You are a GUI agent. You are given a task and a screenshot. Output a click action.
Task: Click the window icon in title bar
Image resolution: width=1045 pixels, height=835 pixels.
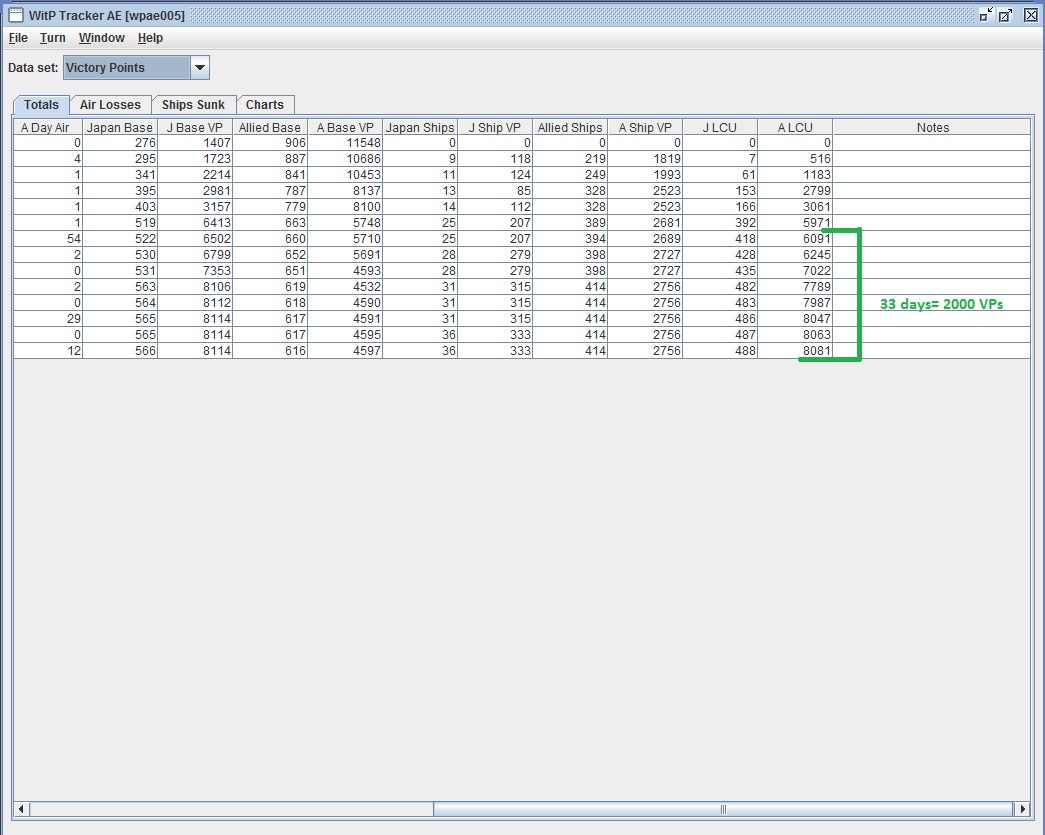coord(16,15)
